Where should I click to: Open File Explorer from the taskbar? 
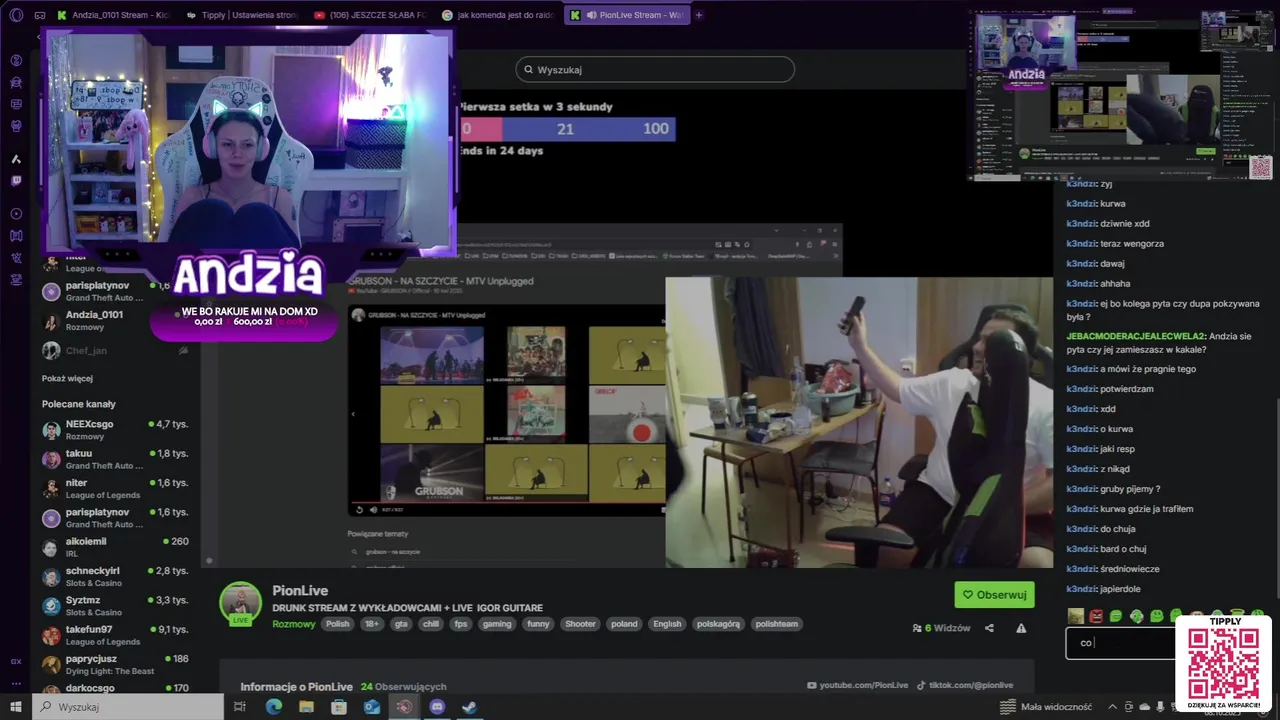[307, 707]
